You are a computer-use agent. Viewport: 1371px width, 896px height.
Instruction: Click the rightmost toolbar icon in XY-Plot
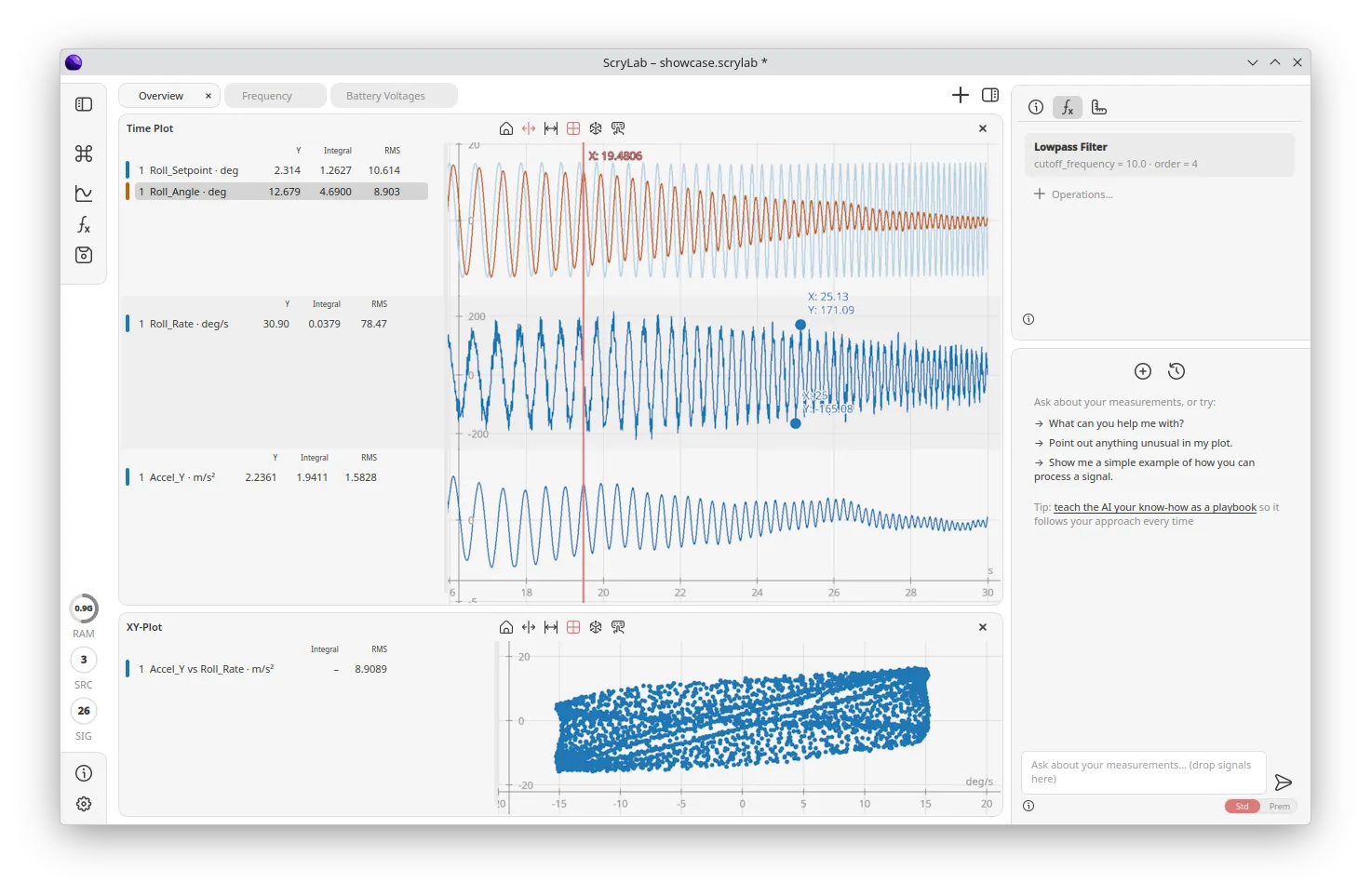[x=618, y=627]
